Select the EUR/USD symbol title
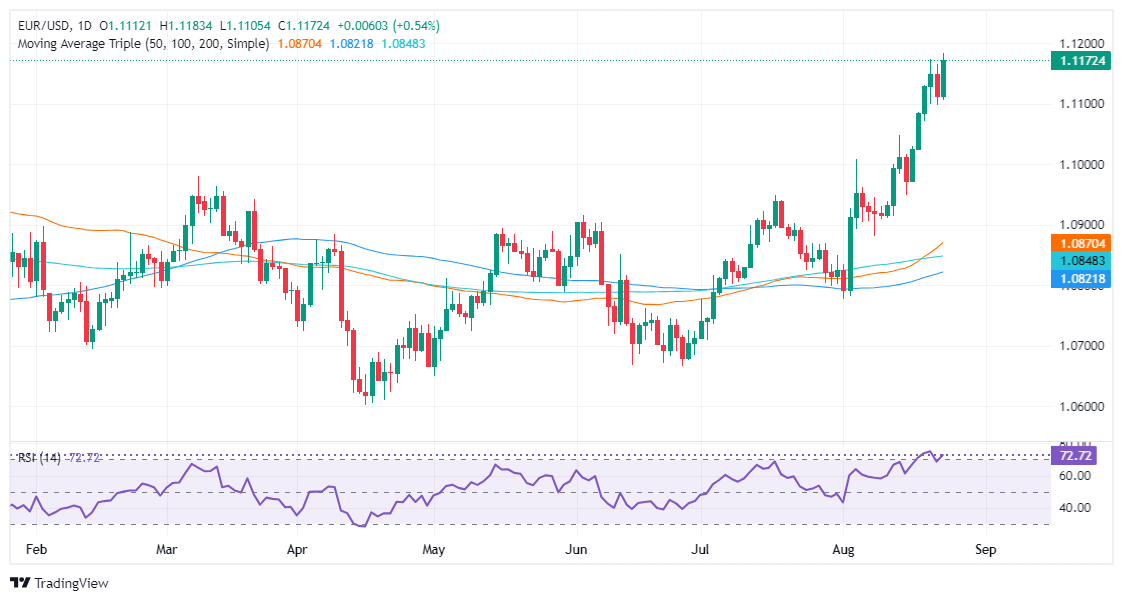The width and height of the screenshot is (1123, 601). (44, 26)
